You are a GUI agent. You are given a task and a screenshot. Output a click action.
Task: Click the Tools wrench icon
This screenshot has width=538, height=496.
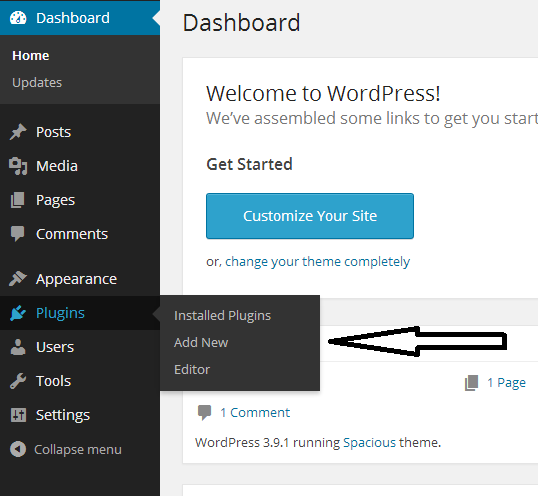(x=18, y=381)
